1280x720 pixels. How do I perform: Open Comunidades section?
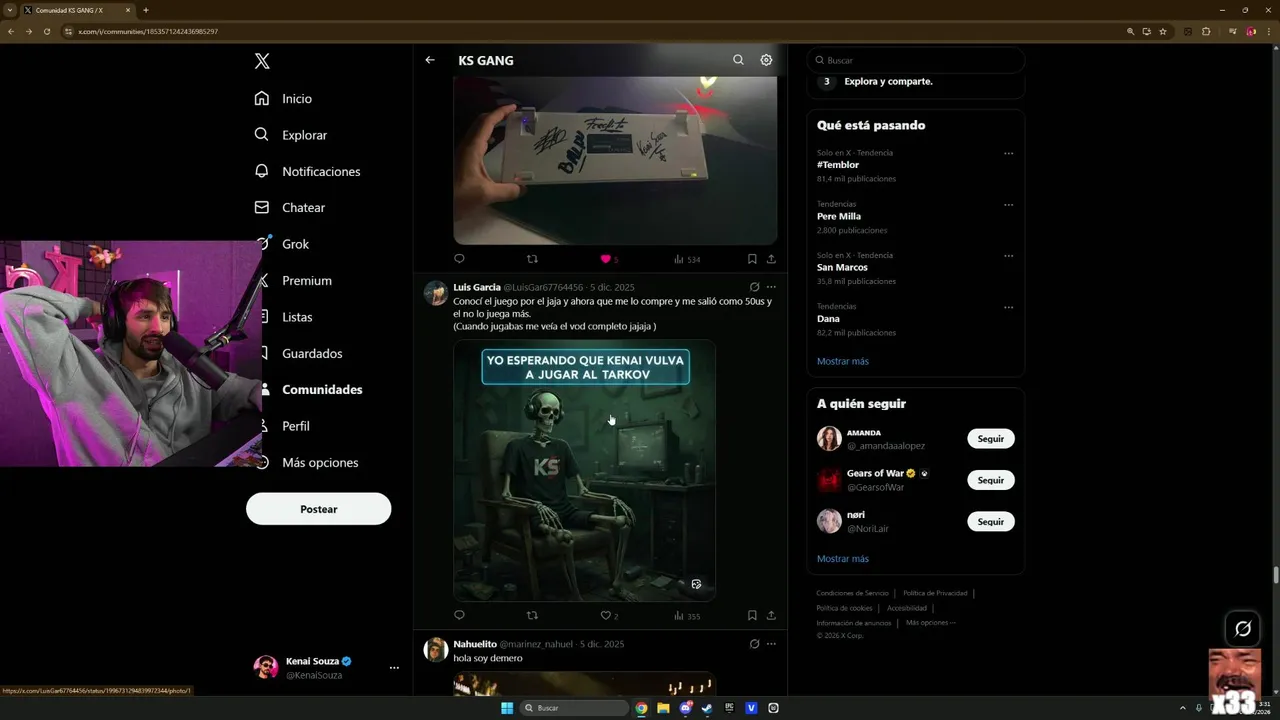pos(322,390)
